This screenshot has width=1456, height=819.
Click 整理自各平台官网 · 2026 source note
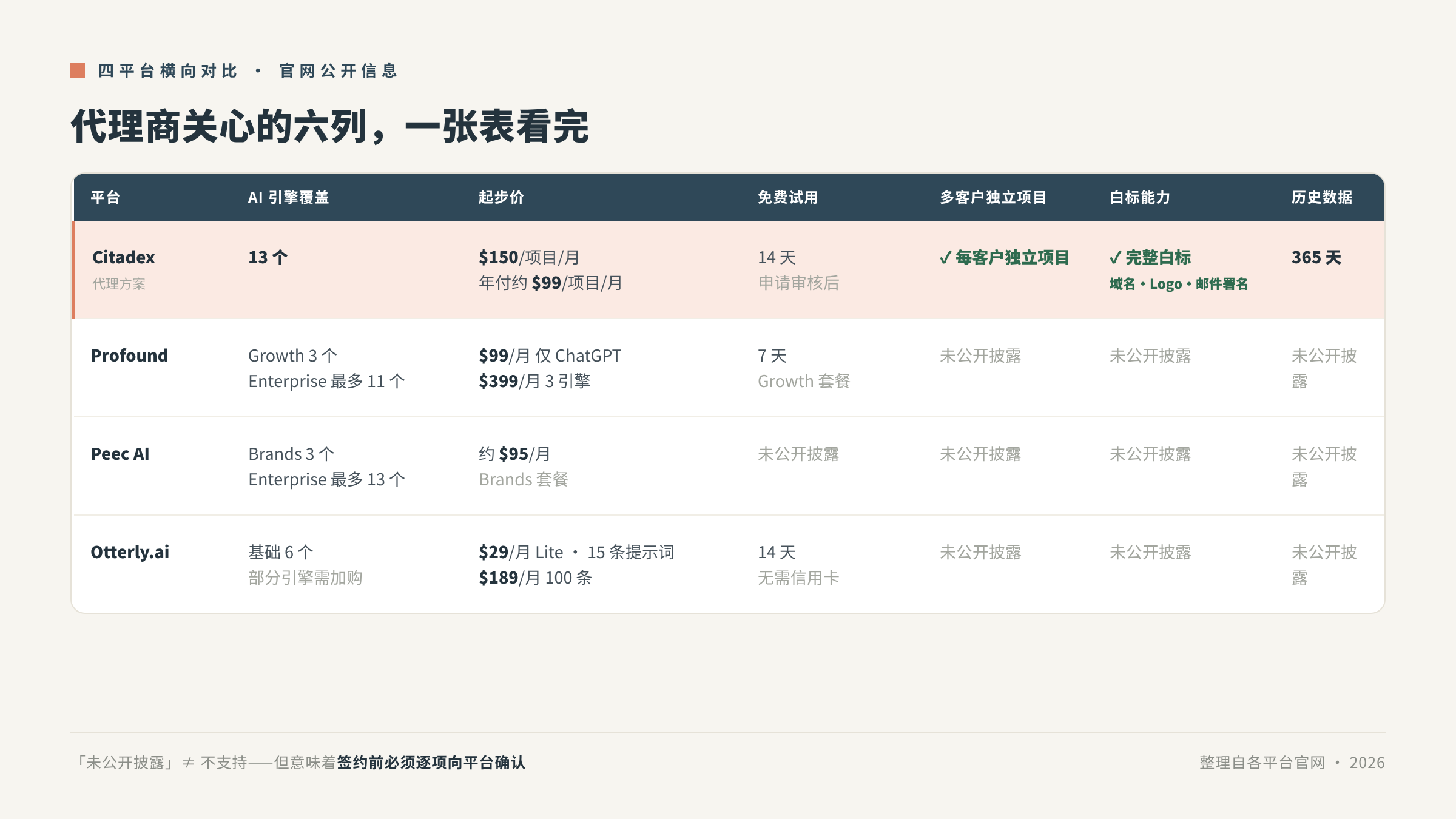1292,763
